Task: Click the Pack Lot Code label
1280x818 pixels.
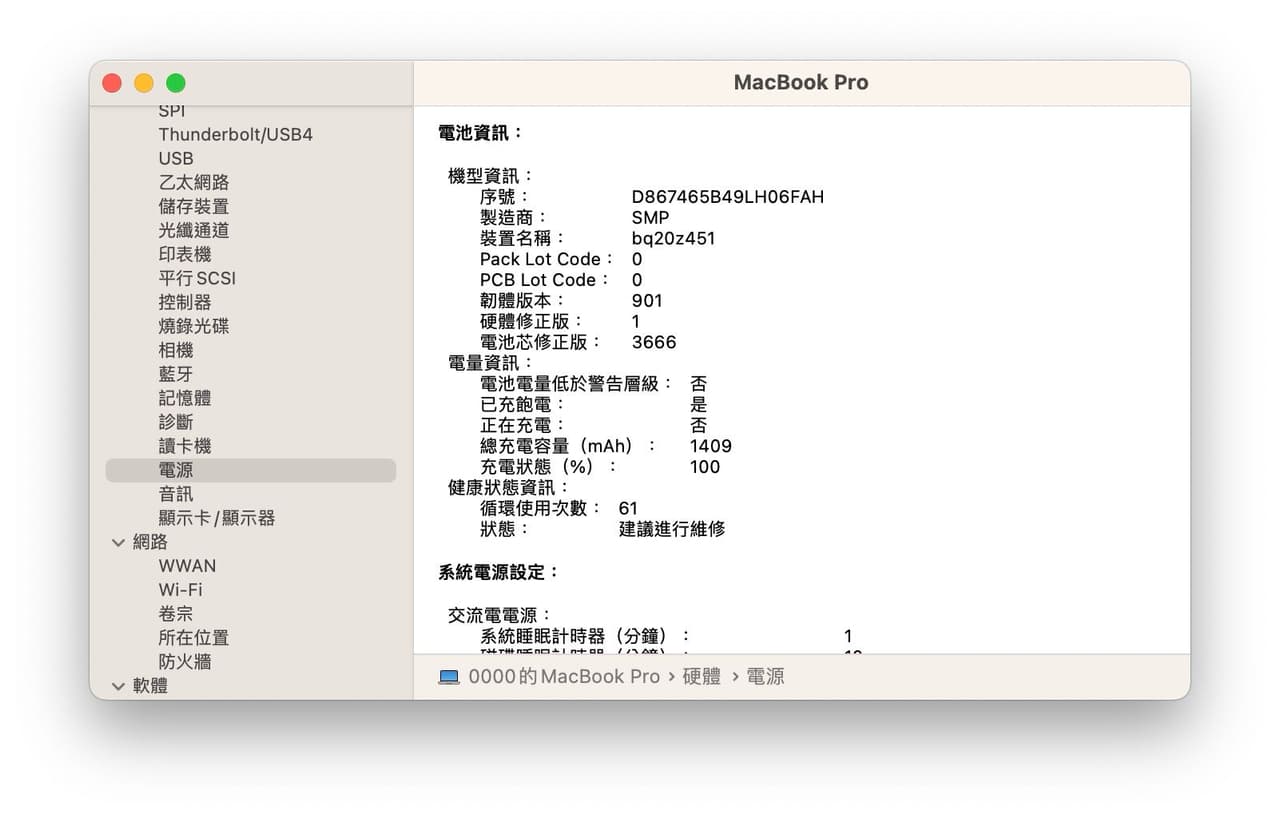Action: coord(547,259)
